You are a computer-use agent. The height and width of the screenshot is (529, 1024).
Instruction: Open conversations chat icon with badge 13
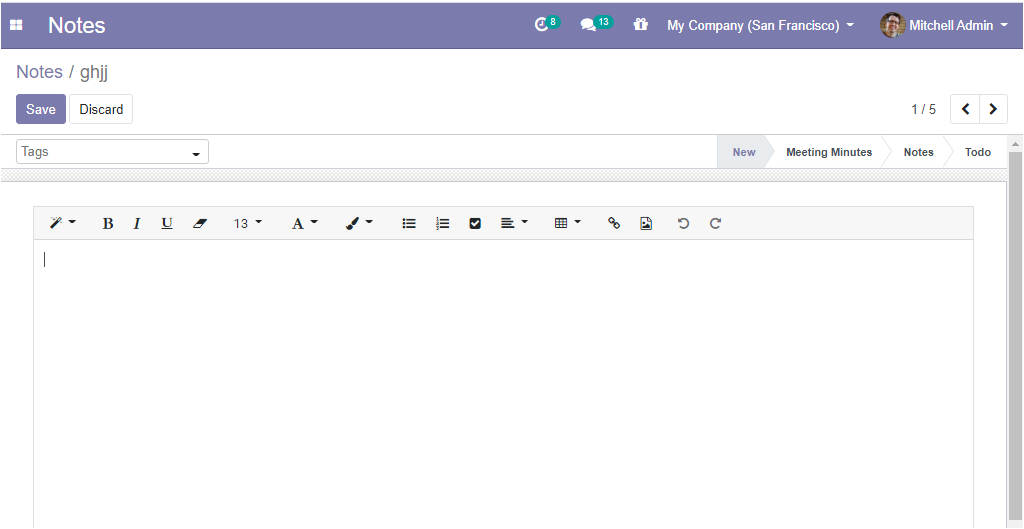595,24
